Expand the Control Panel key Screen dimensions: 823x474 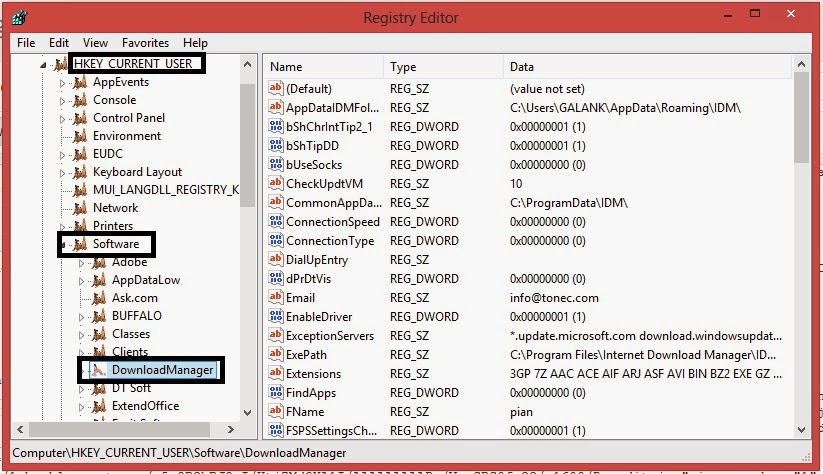62,119
